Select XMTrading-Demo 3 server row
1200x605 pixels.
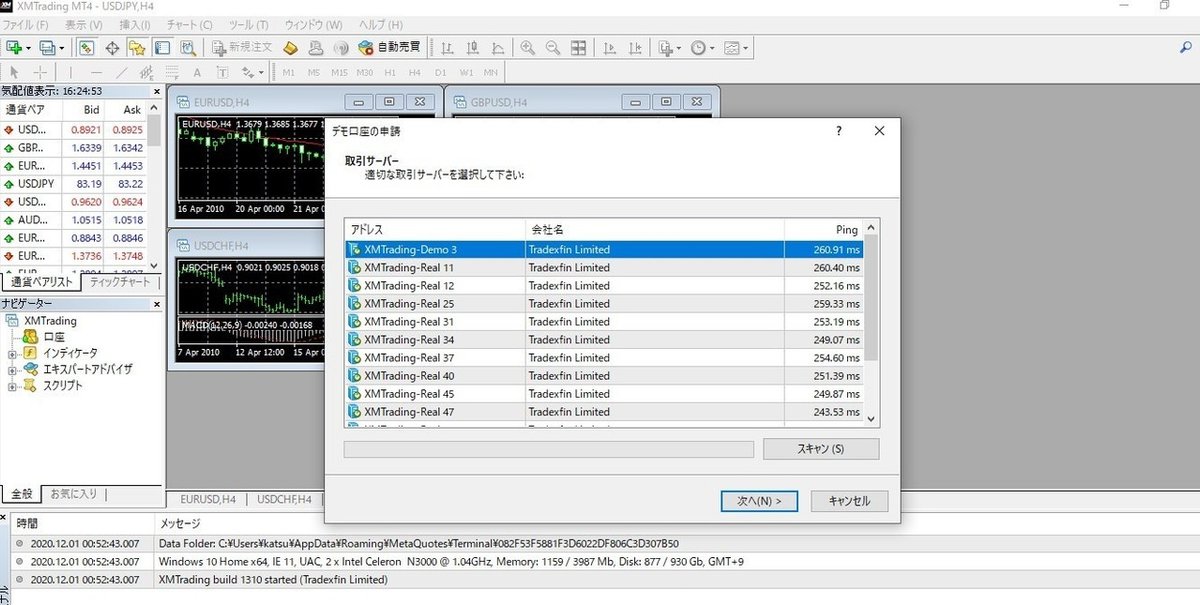[604, 249]
